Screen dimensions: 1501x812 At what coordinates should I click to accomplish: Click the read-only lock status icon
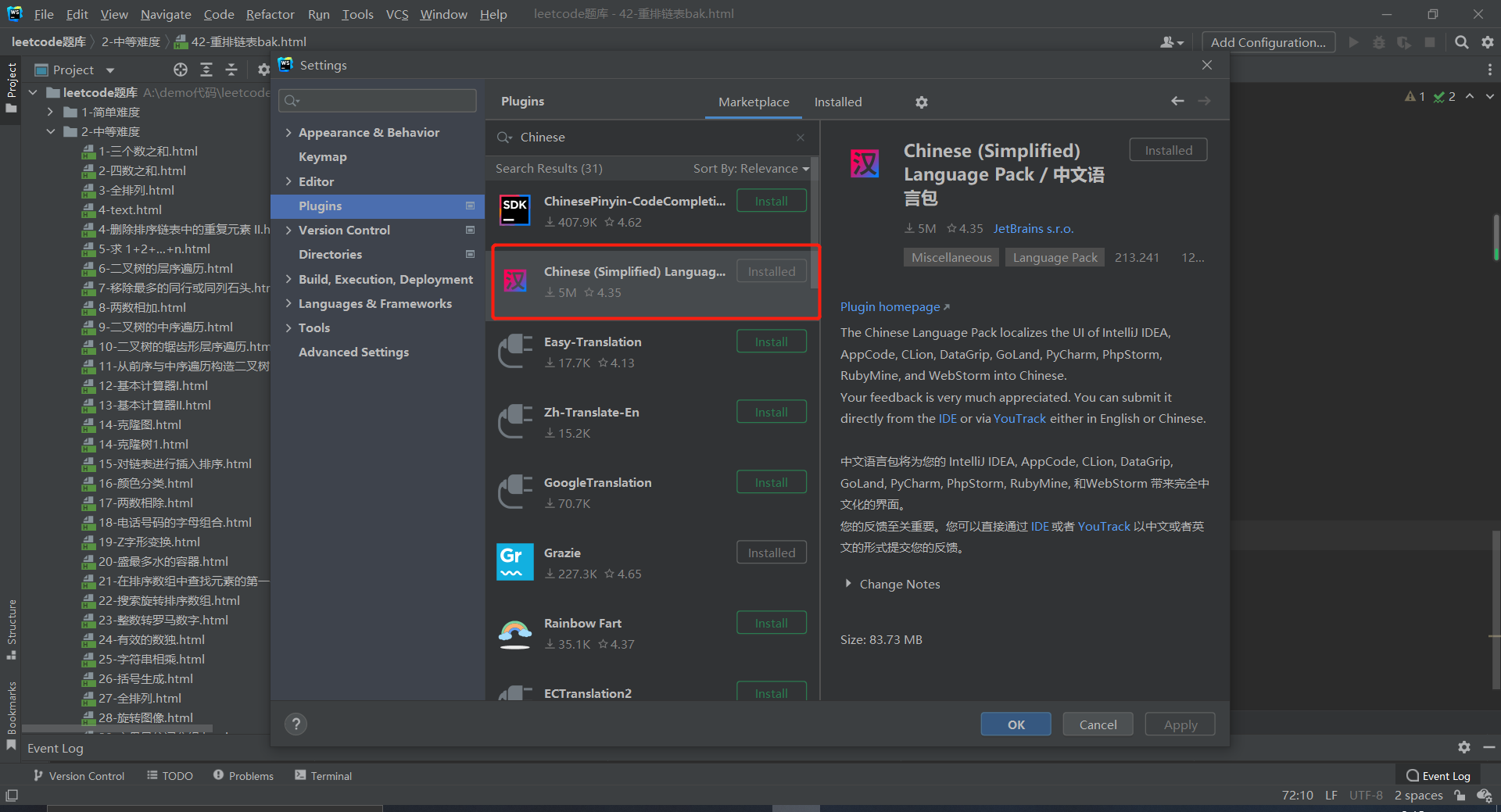(x=1460, y=796)
